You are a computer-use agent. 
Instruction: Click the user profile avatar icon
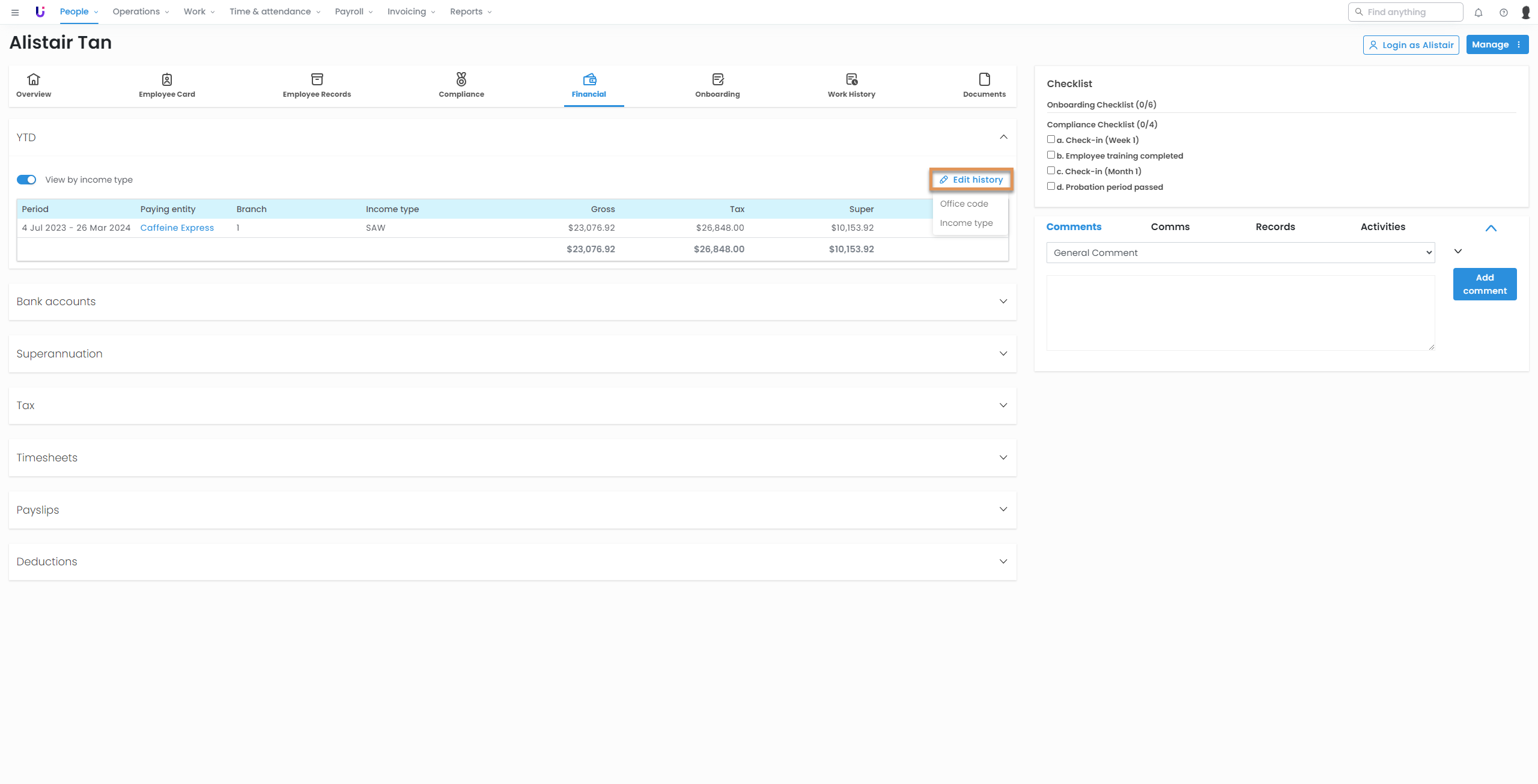click(x=1525, y=12)
